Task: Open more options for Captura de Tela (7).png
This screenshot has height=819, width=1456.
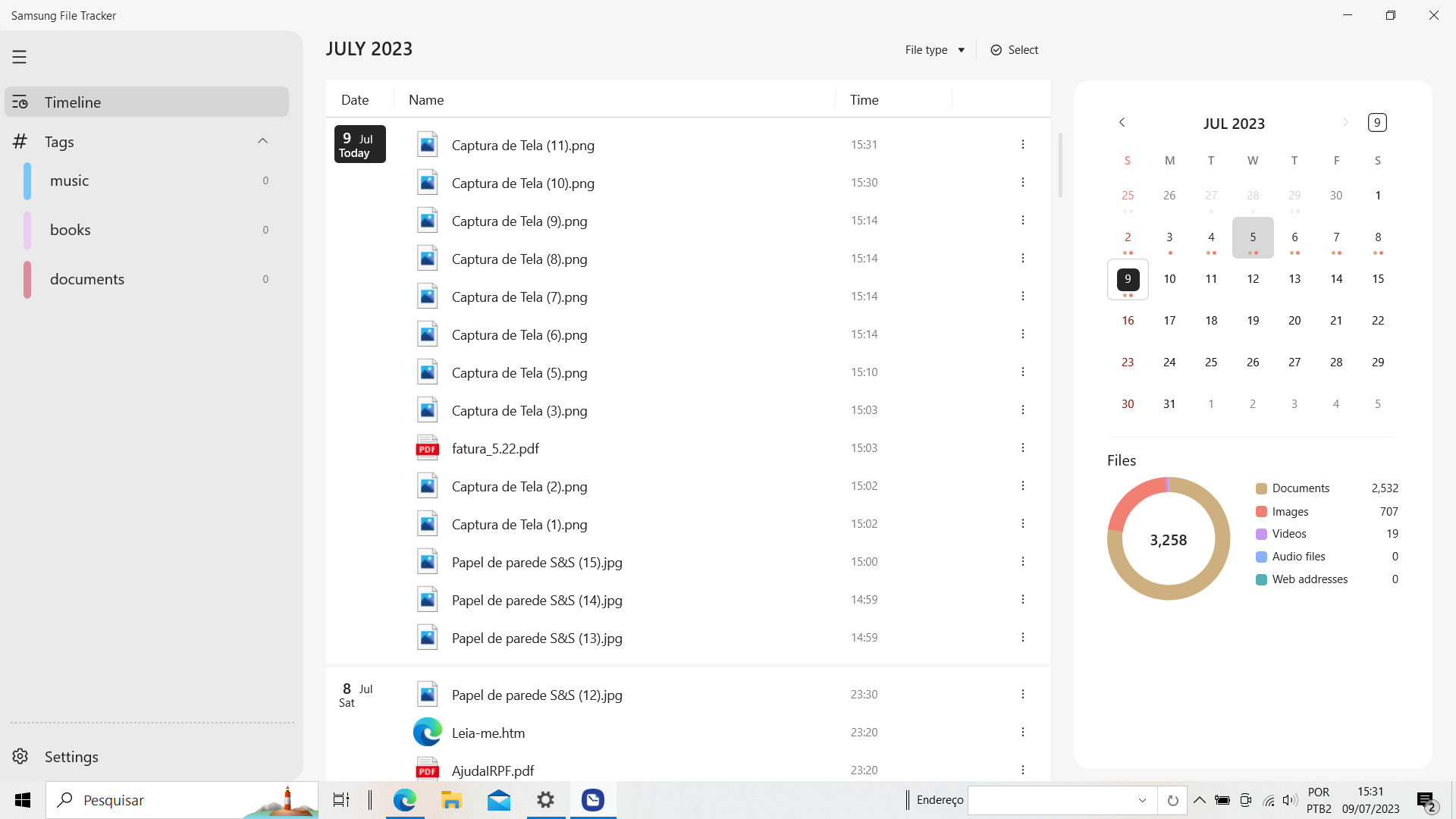Action: (x=1022, y=296)
